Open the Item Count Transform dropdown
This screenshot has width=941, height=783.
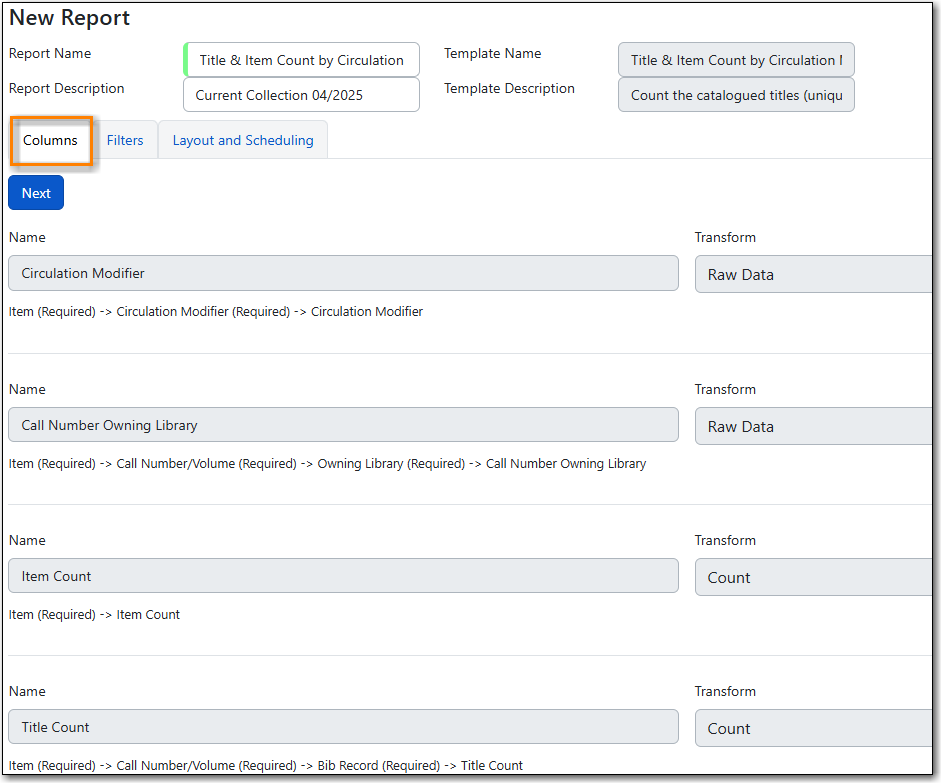coord(813,577)
